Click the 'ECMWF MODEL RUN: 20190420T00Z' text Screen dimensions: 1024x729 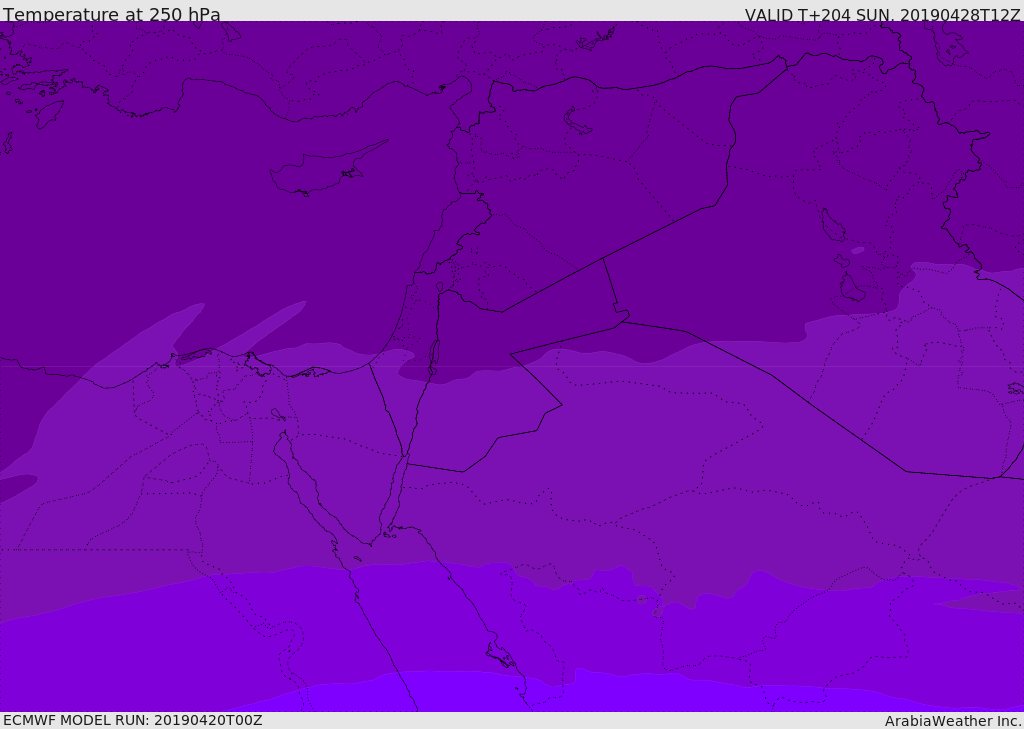click(133, 720)
